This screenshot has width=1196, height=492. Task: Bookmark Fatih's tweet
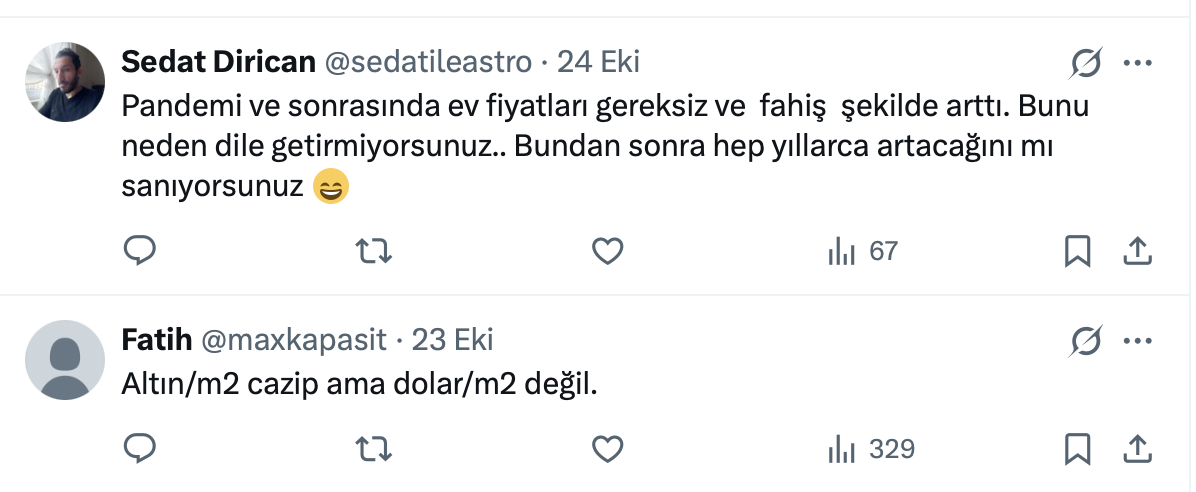pyautogui.click(x=1077, y=449)
